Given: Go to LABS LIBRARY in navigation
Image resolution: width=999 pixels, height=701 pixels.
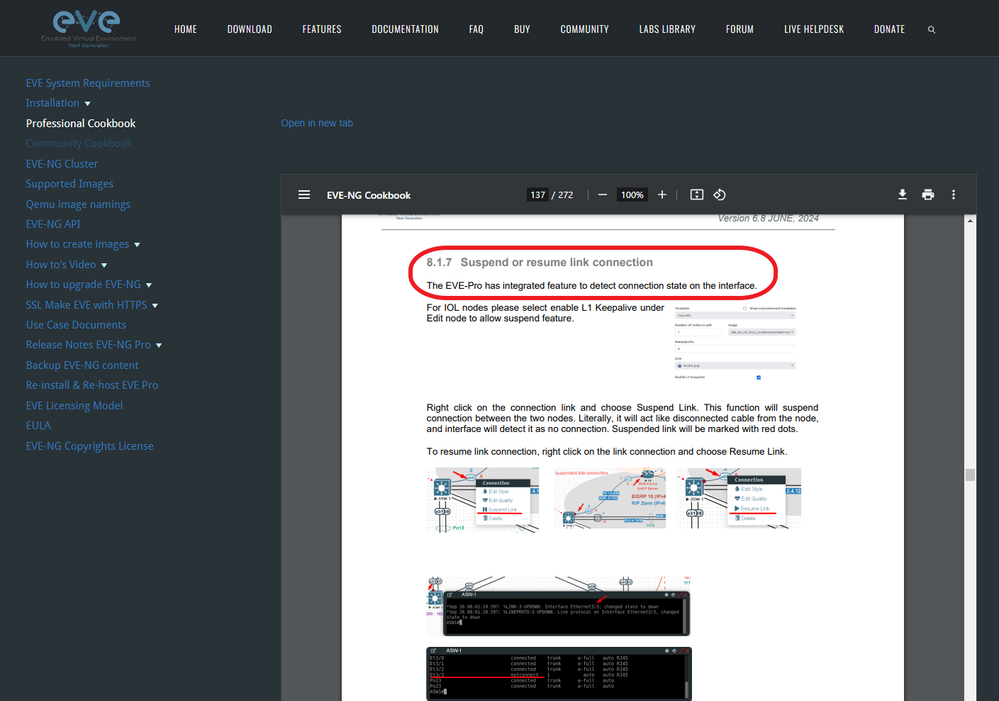Looking at the screenshot, I should pos(667,30).
